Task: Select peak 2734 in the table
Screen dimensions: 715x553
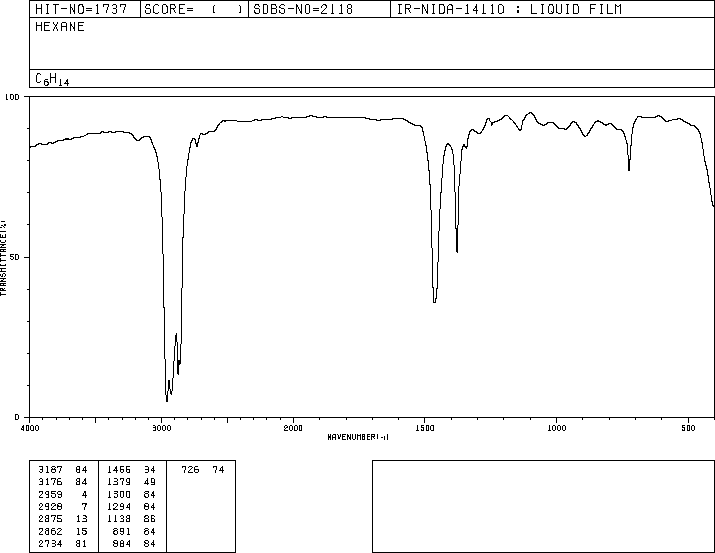Action: [51, 544]
